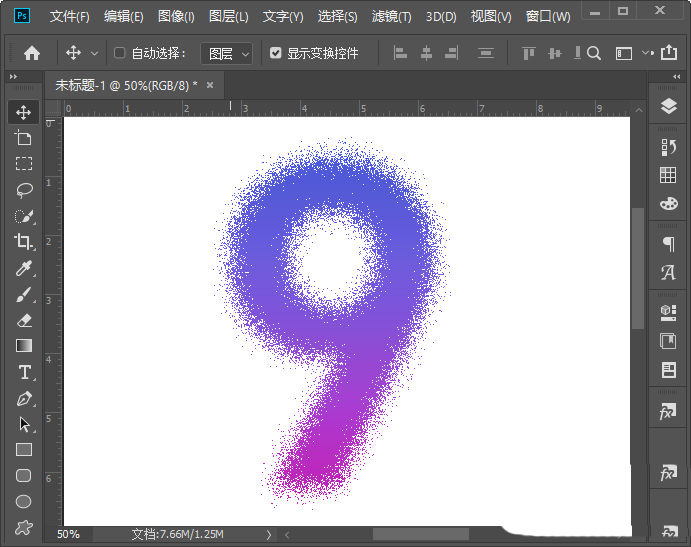Open the 图像(I) menu
The image size is (691, 547).
176,17
